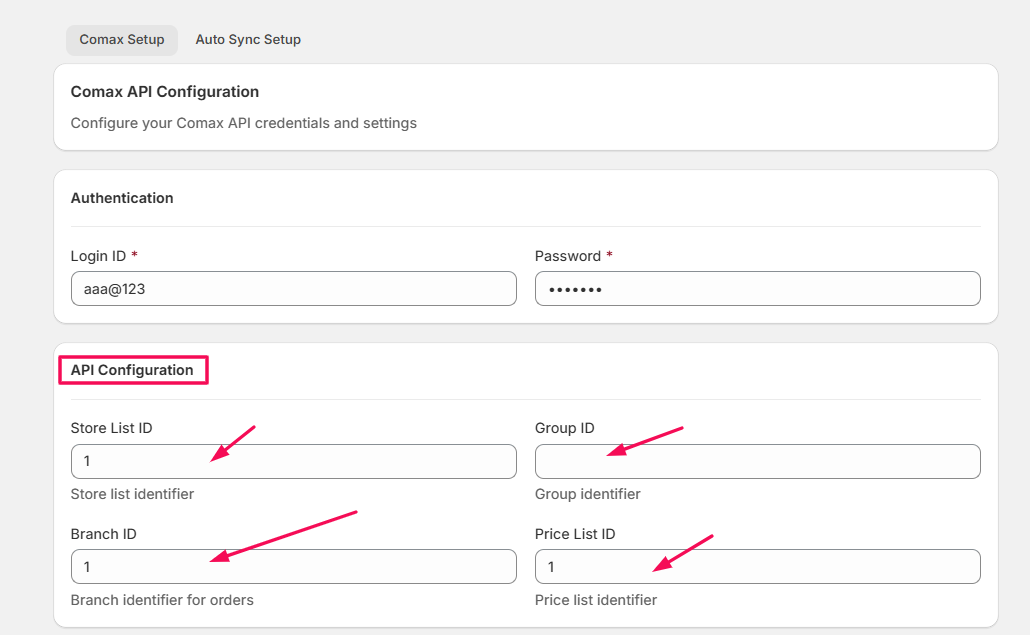The image size is (1030, 635).
Task: Click into the Login ID field
Action: 293,289
